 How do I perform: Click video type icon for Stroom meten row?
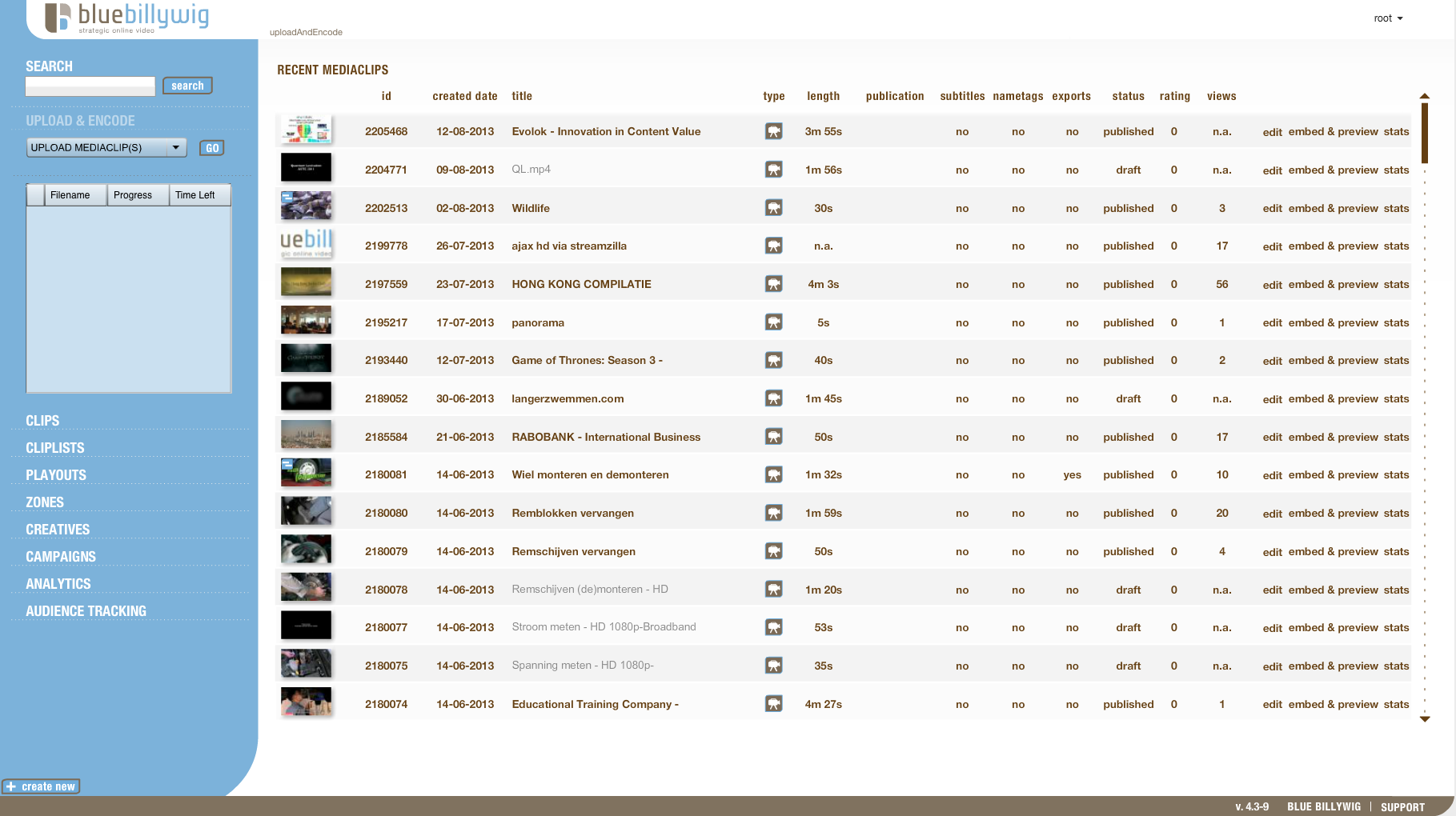(x=773, y=627)
